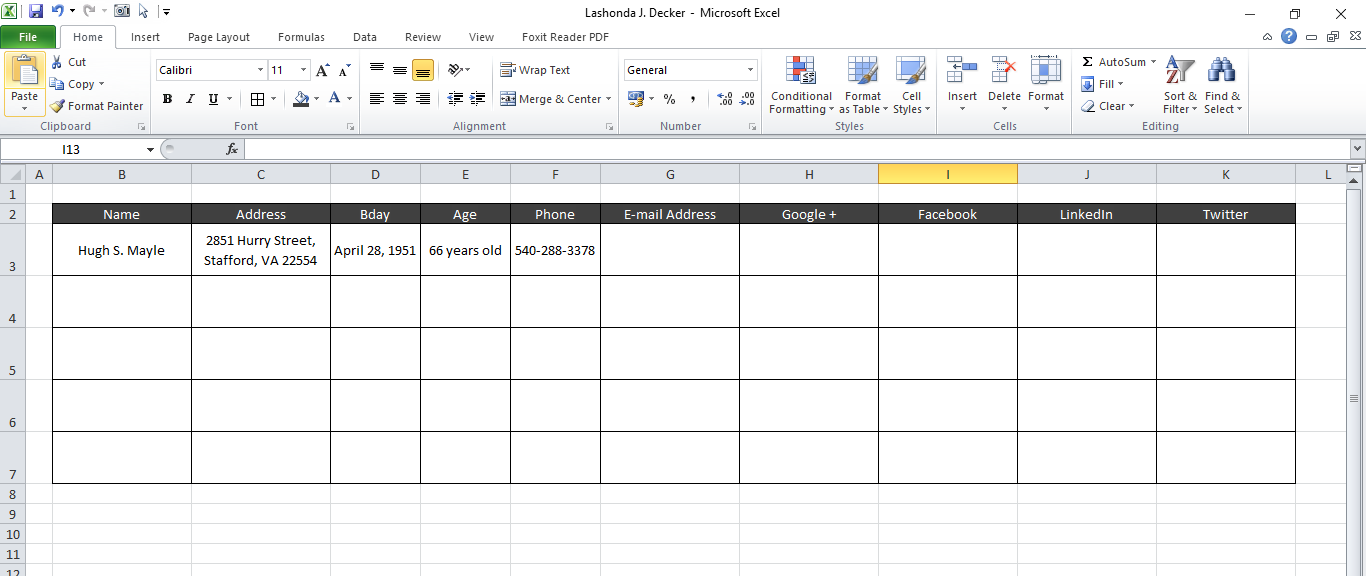The image size is (1366, 576).
Task: Click the Insert cells icon
Action: pyautogui.click(x=962, y=70)
